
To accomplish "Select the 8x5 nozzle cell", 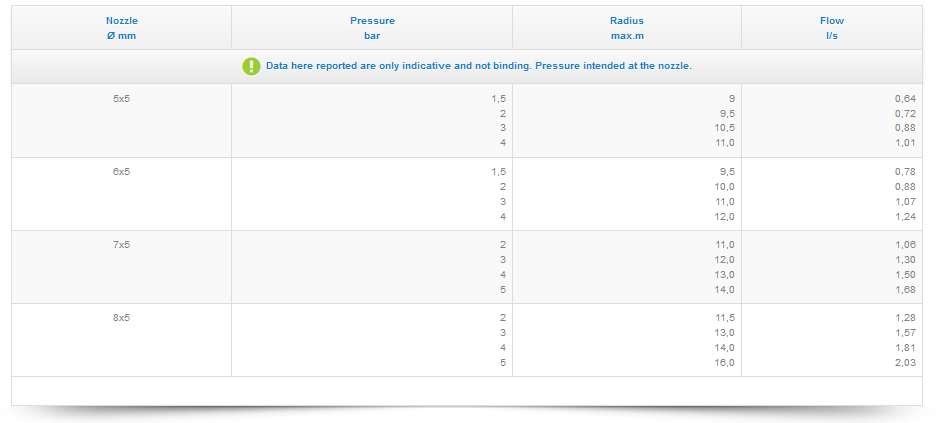I will [121, 317].
